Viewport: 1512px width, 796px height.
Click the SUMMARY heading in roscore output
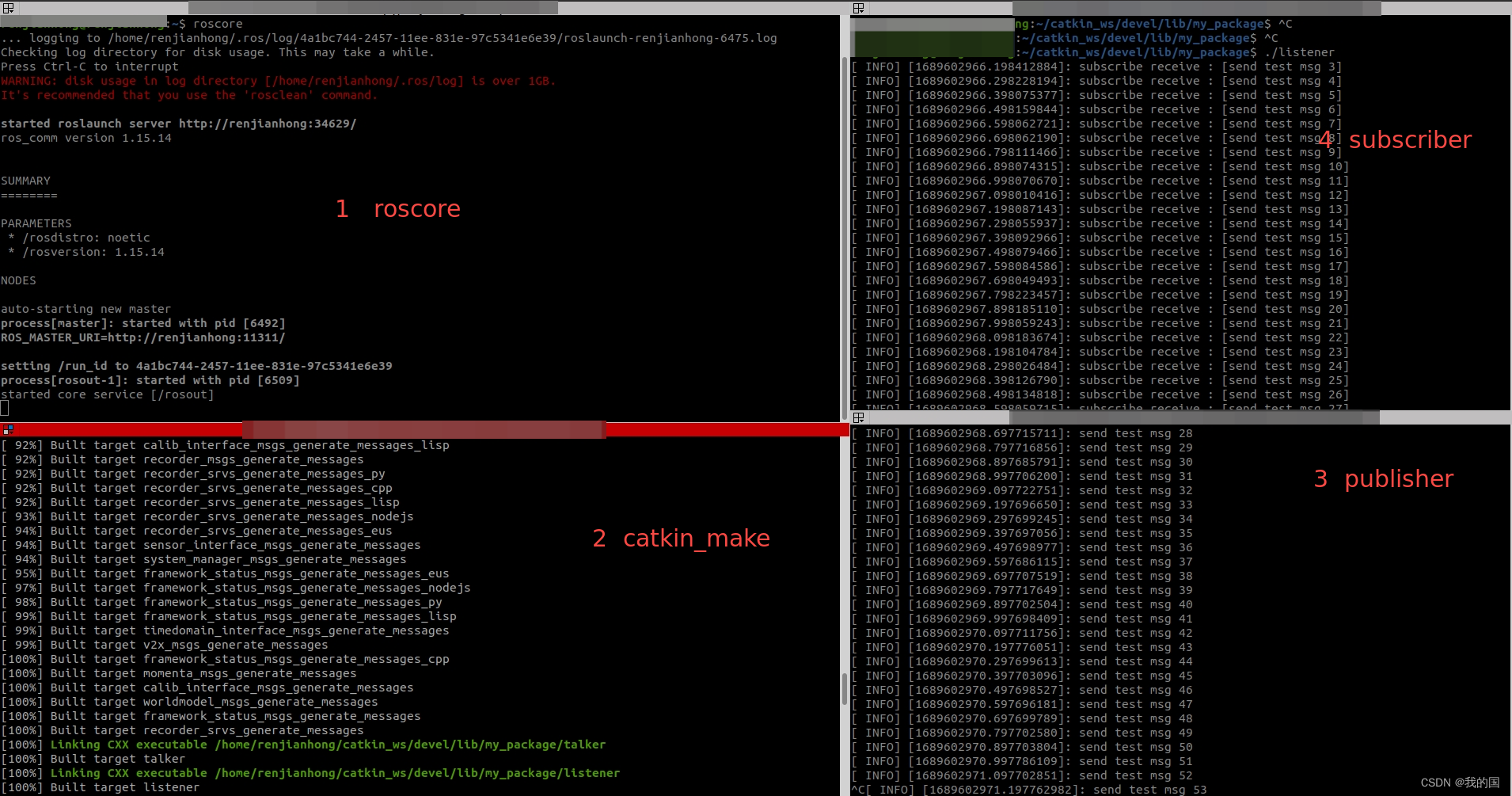(25, 181)
